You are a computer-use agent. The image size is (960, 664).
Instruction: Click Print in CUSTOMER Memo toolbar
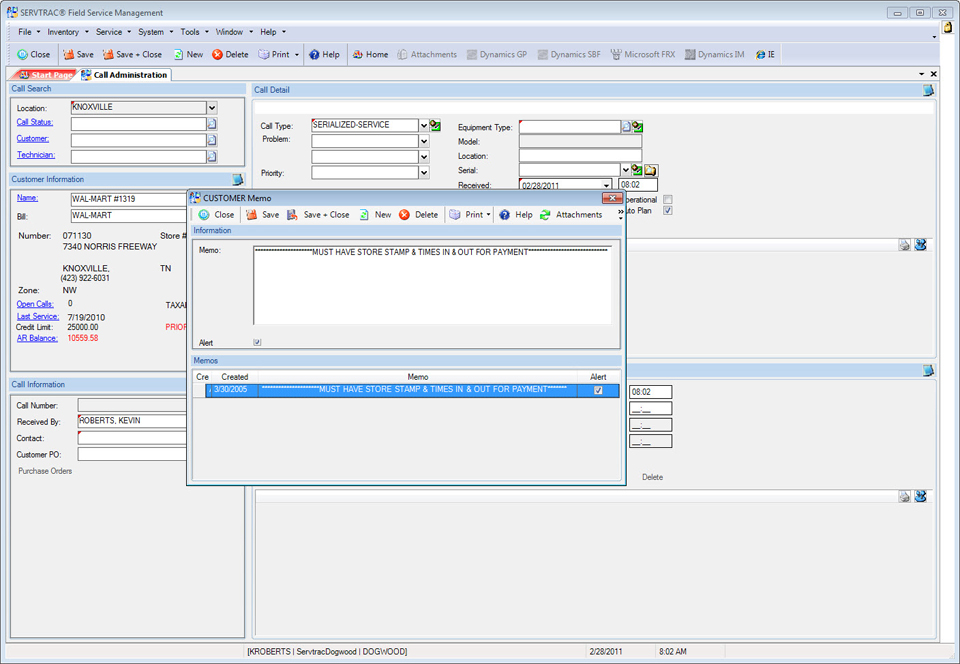click(467, 215)
